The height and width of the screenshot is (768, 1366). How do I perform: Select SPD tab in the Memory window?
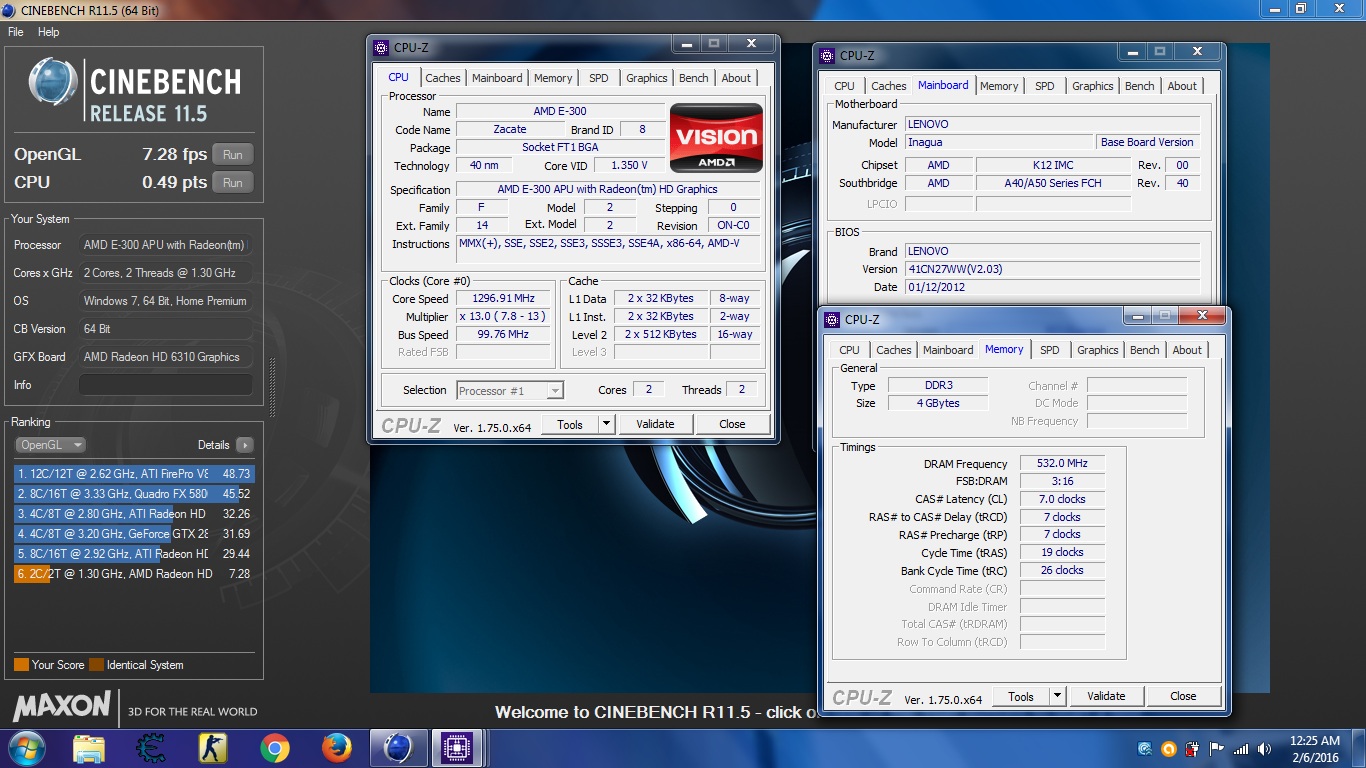(1049, 350)
